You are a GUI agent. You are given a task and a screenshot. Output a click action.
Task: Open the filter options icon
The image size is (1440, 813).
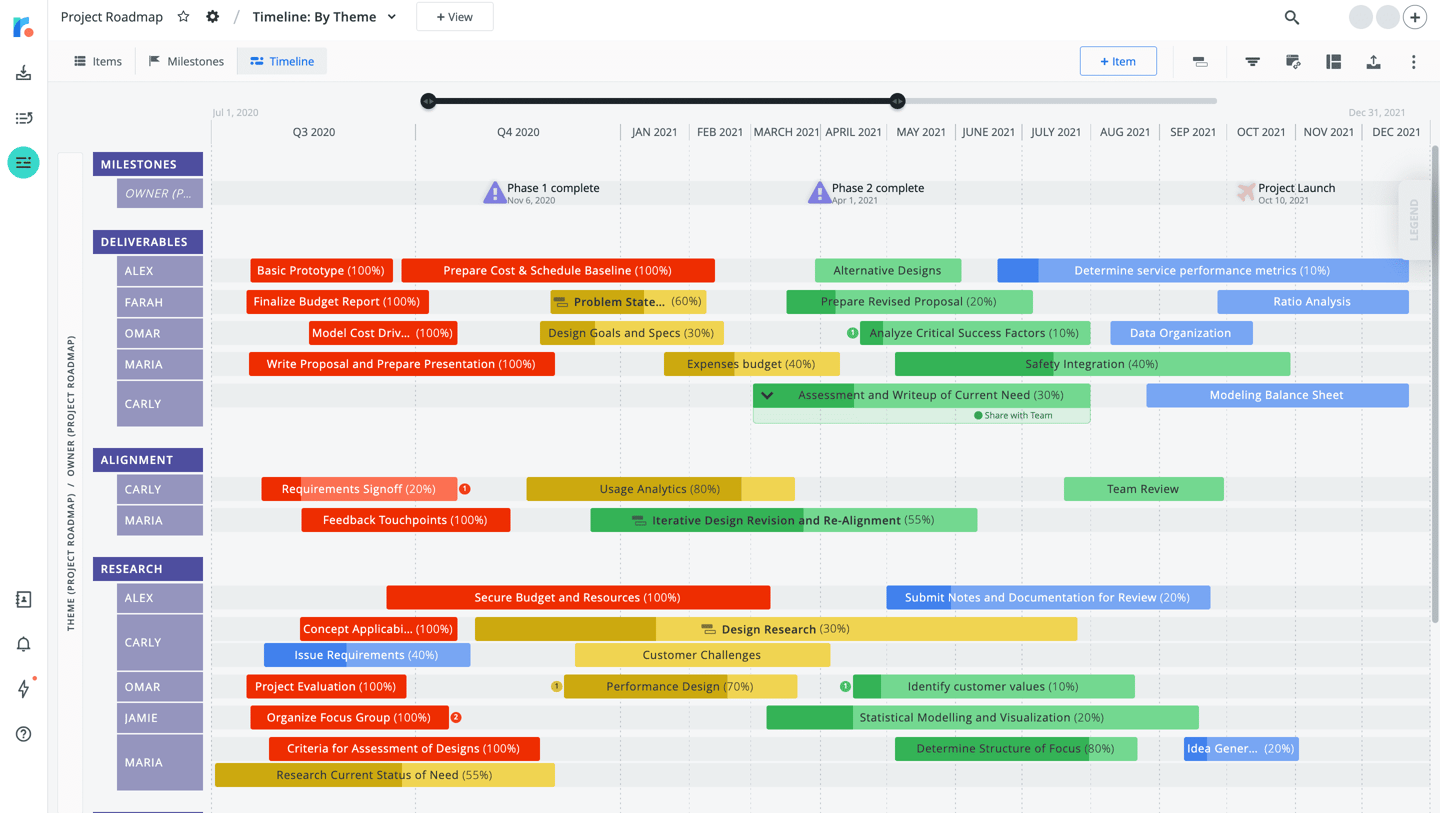[x=1252, y=61]
